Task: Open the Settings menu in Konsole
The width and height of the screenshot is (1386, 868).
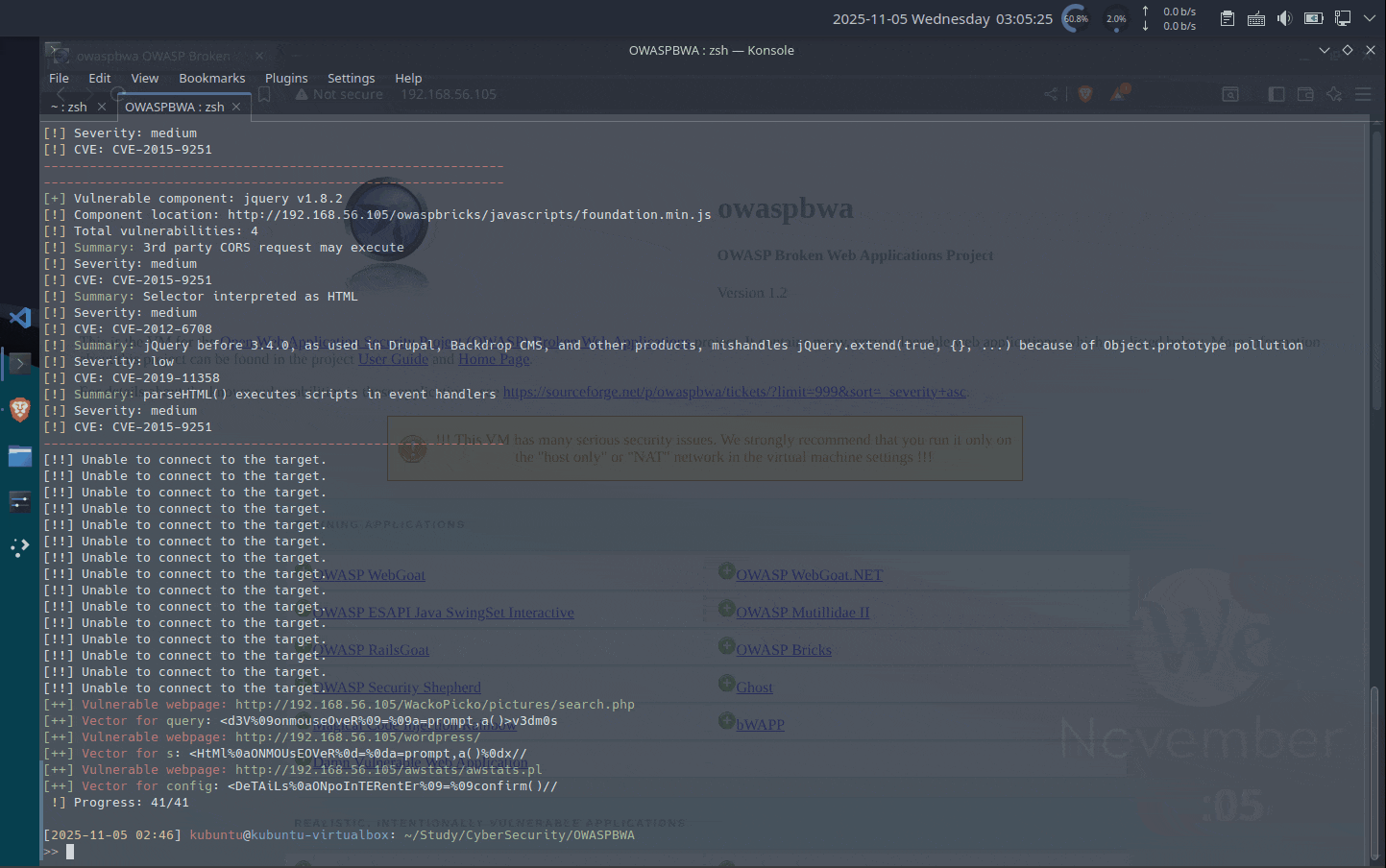Action: (x=352, y=78)
